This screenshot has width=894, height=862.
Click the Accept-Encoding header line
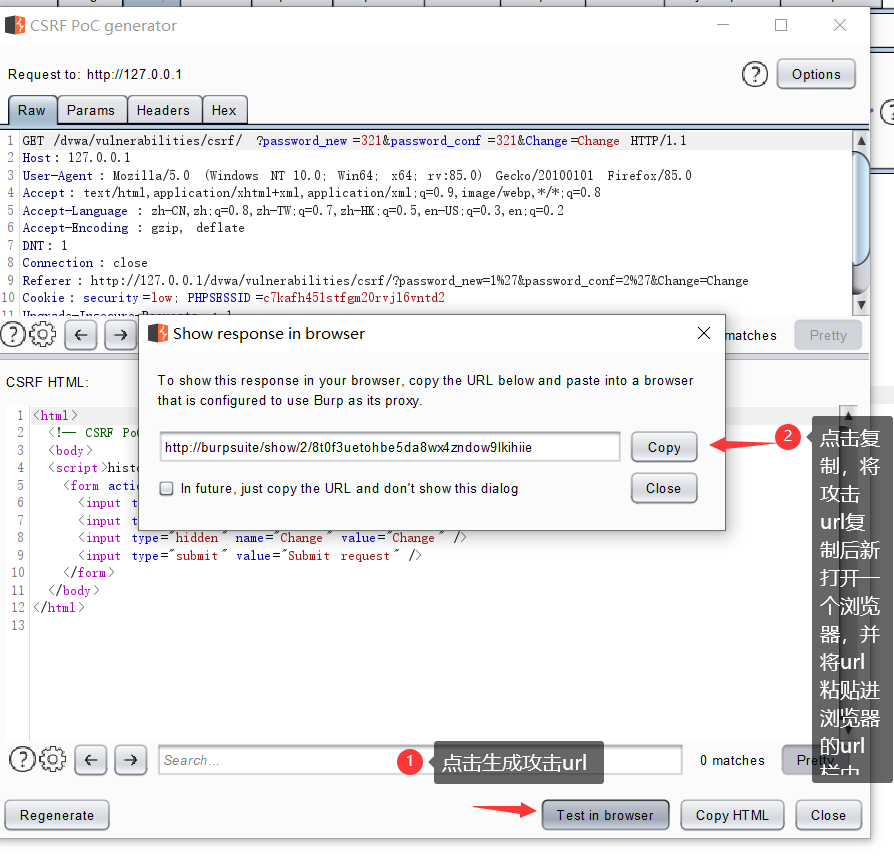pyautogui.click(x=133, y=227)
